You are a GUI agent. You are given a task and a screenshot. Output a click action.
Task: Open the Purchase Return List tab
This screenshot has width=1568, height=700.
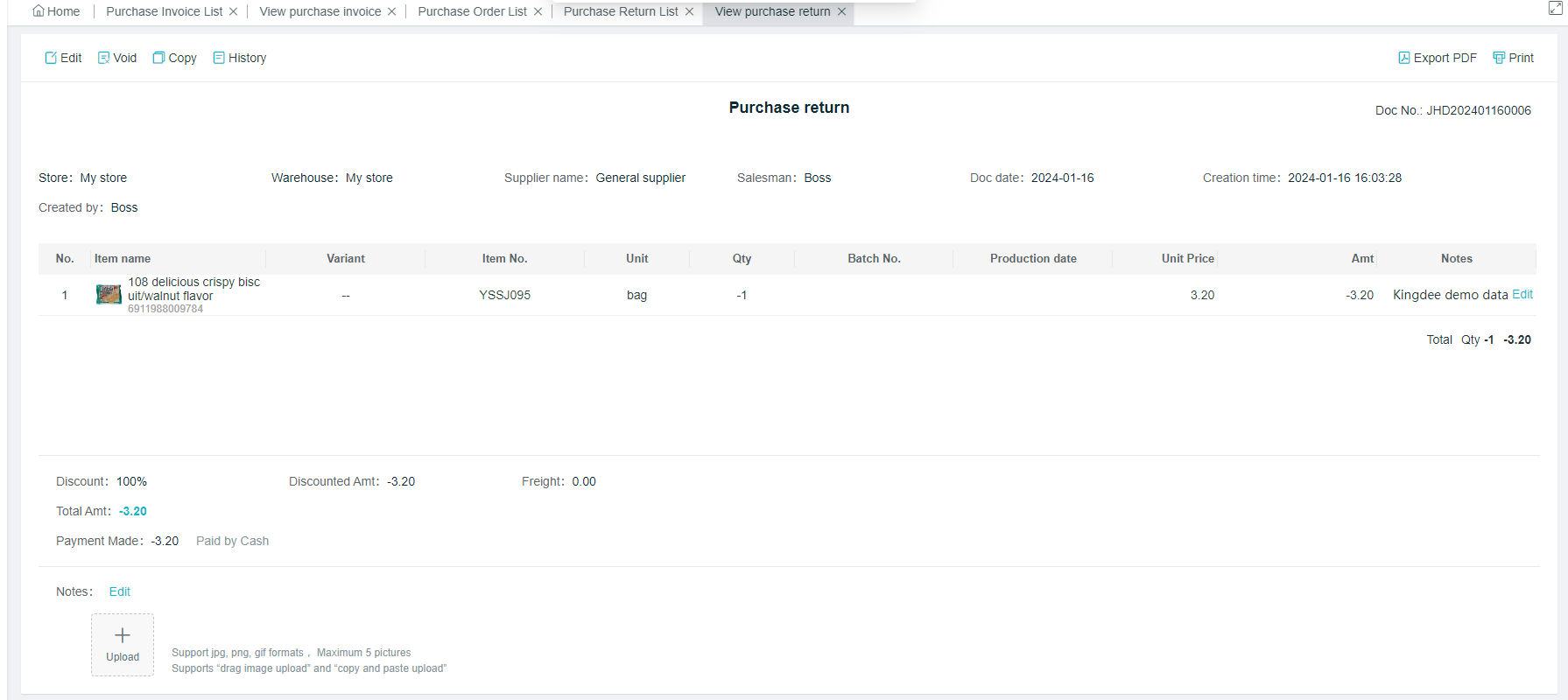pyautogui.click(x=620, y=11)
